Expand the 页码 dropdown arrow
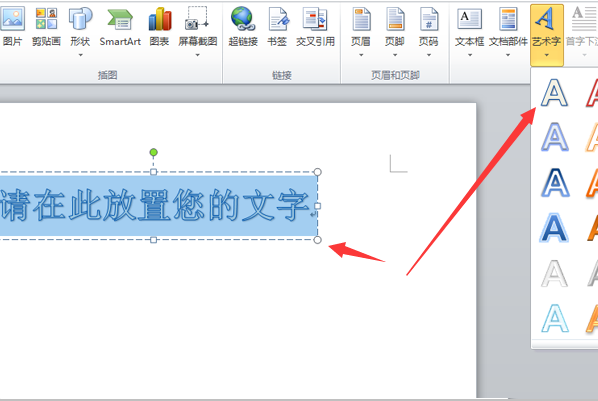 [x=429, y=55]
